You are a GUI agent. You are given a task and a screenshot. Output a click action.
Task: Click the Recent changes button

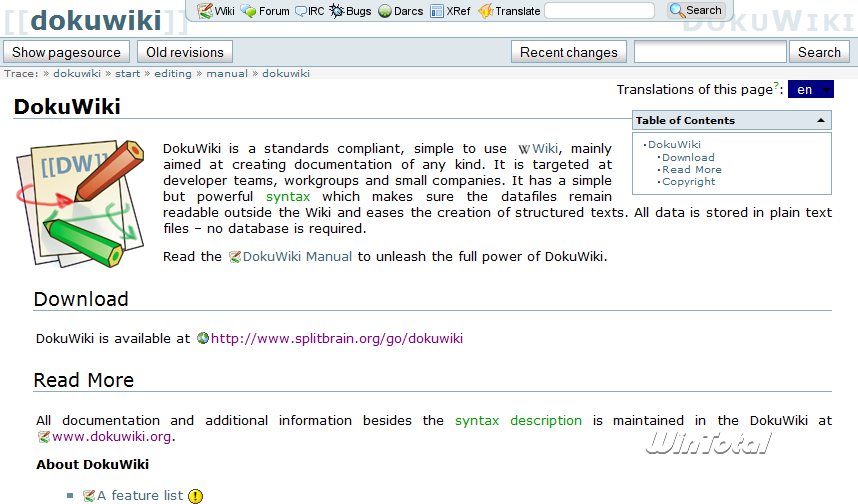click(569, 52)
